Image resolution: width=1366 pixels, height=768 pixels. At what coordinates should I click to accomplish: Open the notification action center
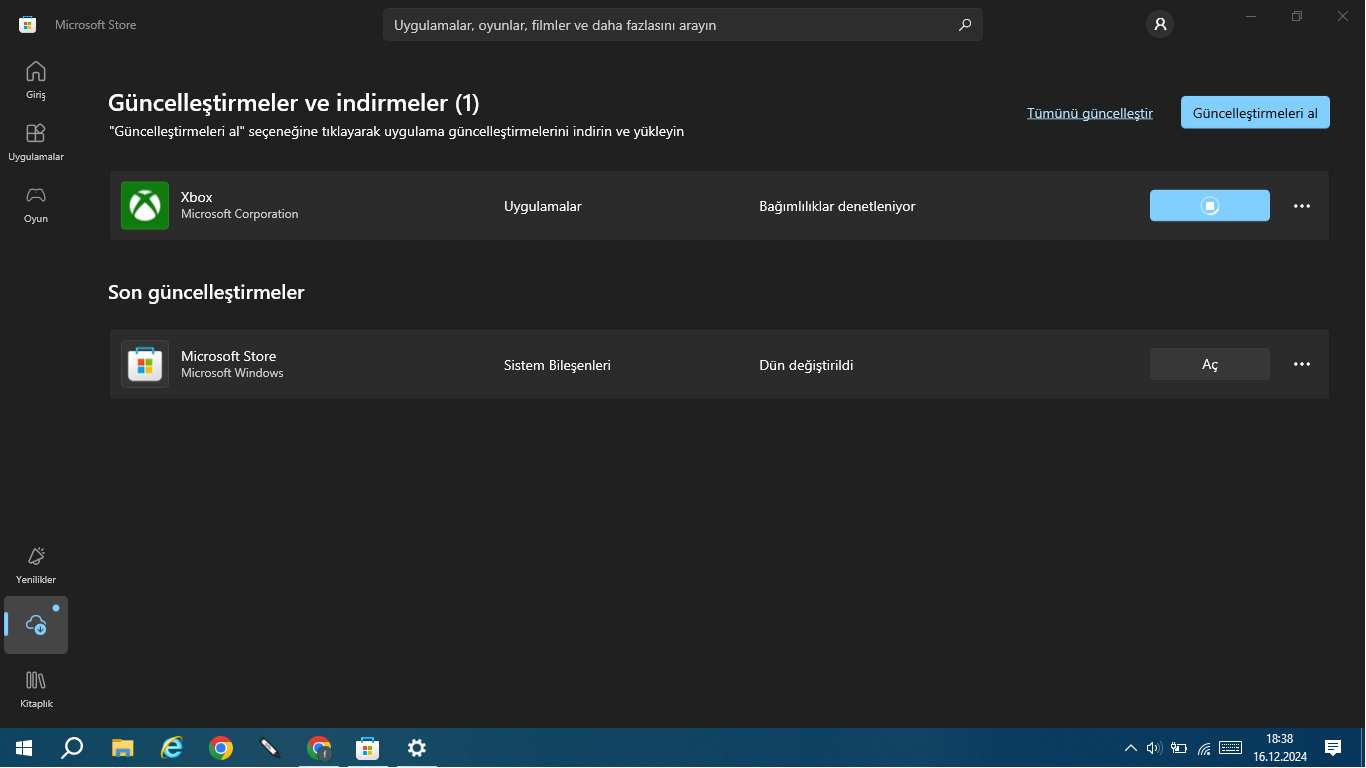(1333, 748)
